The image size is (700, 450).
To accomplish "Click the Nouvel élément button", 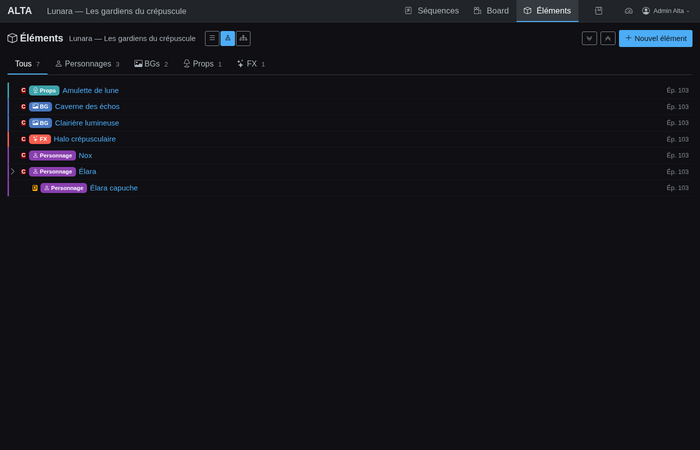I will (655, 38).
